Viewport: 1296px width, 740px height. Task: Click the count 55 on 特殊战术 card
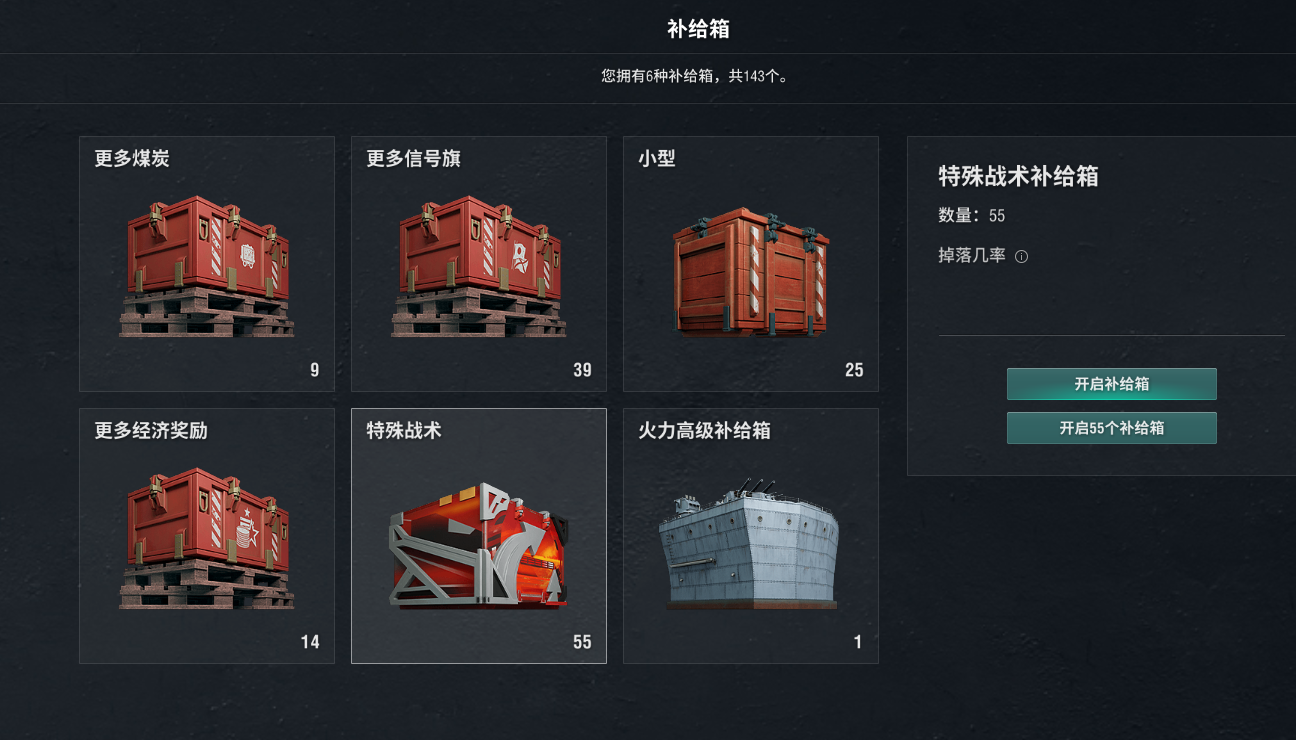pyautogui.click(x=582, y=642)
